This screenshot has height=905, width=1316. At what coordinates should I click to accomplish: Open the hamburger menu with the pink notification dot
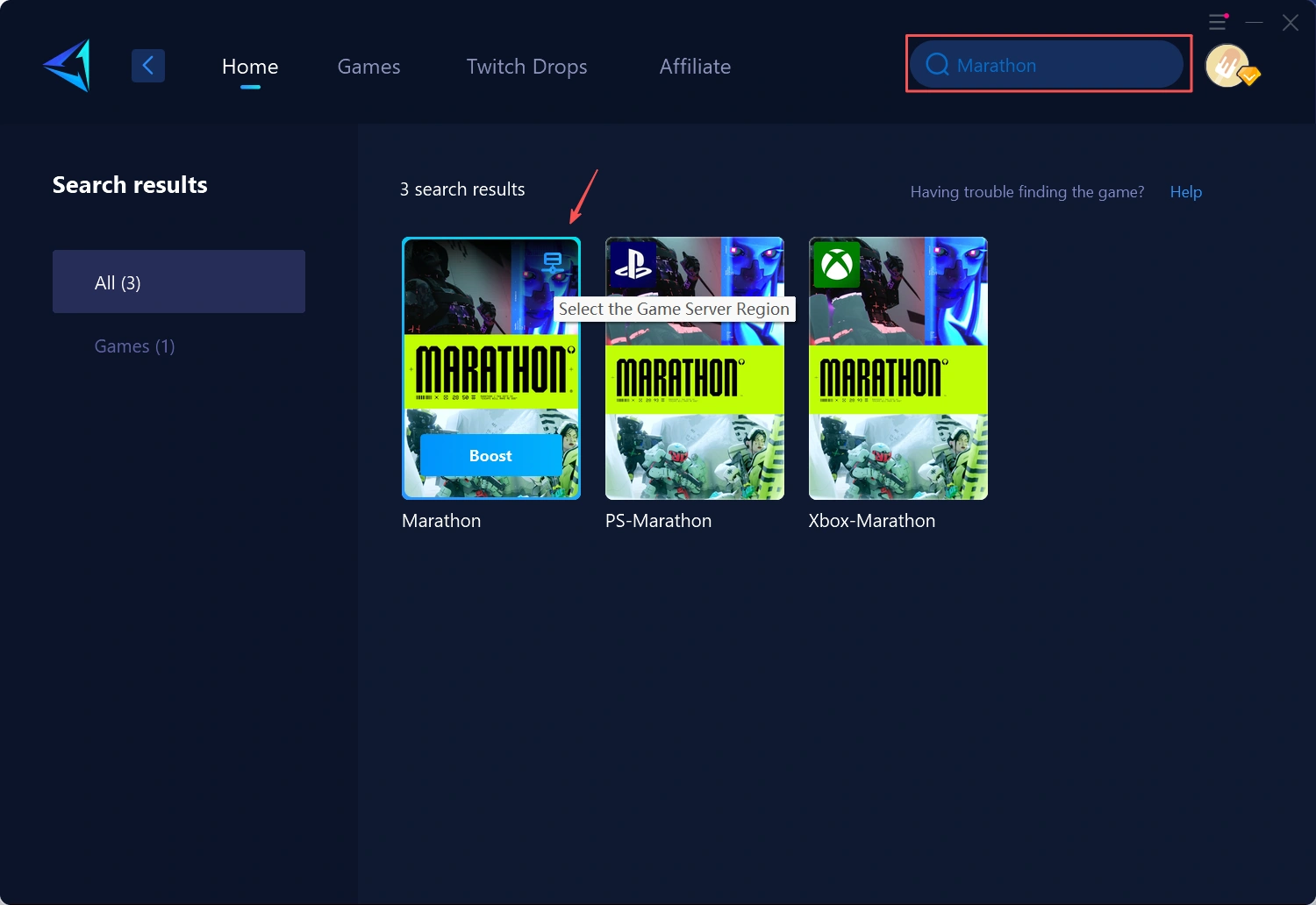pos(1218,22)
